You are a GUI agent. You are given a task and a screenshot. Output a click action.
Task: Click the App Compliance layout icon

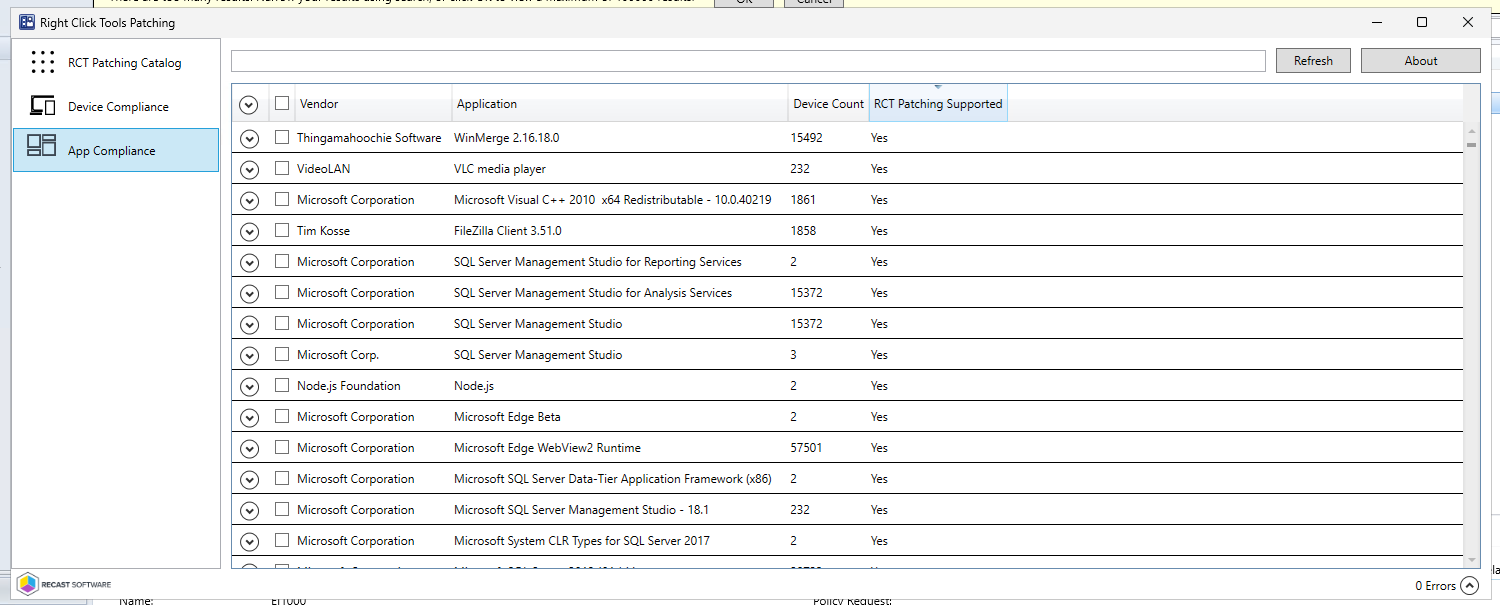tap(42, 146)
